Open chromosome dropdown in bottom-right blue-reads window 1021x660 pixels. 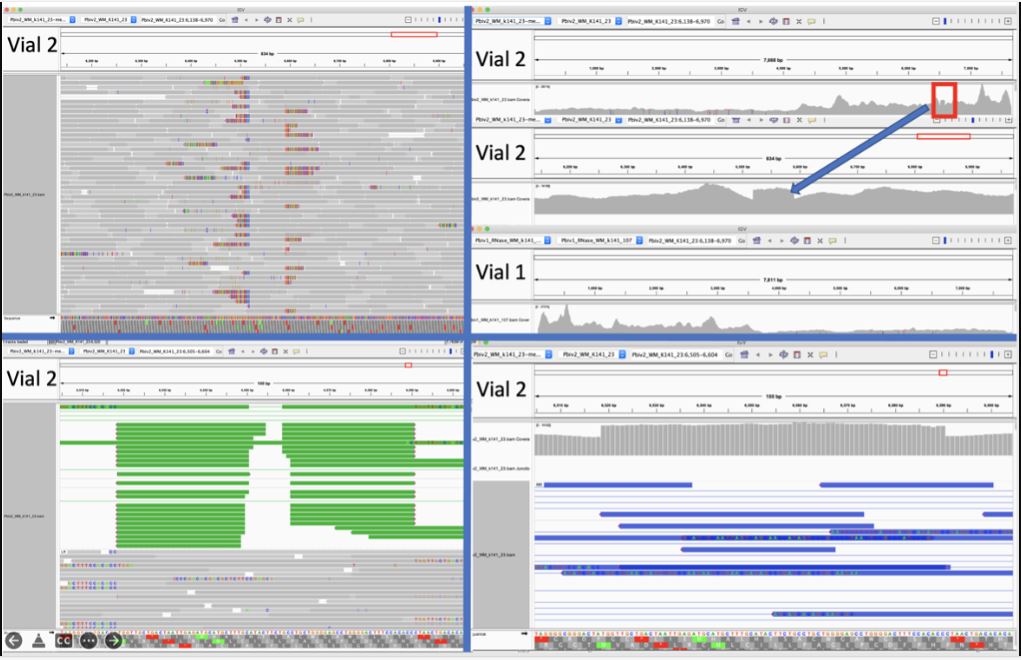(x=622, y=355)
